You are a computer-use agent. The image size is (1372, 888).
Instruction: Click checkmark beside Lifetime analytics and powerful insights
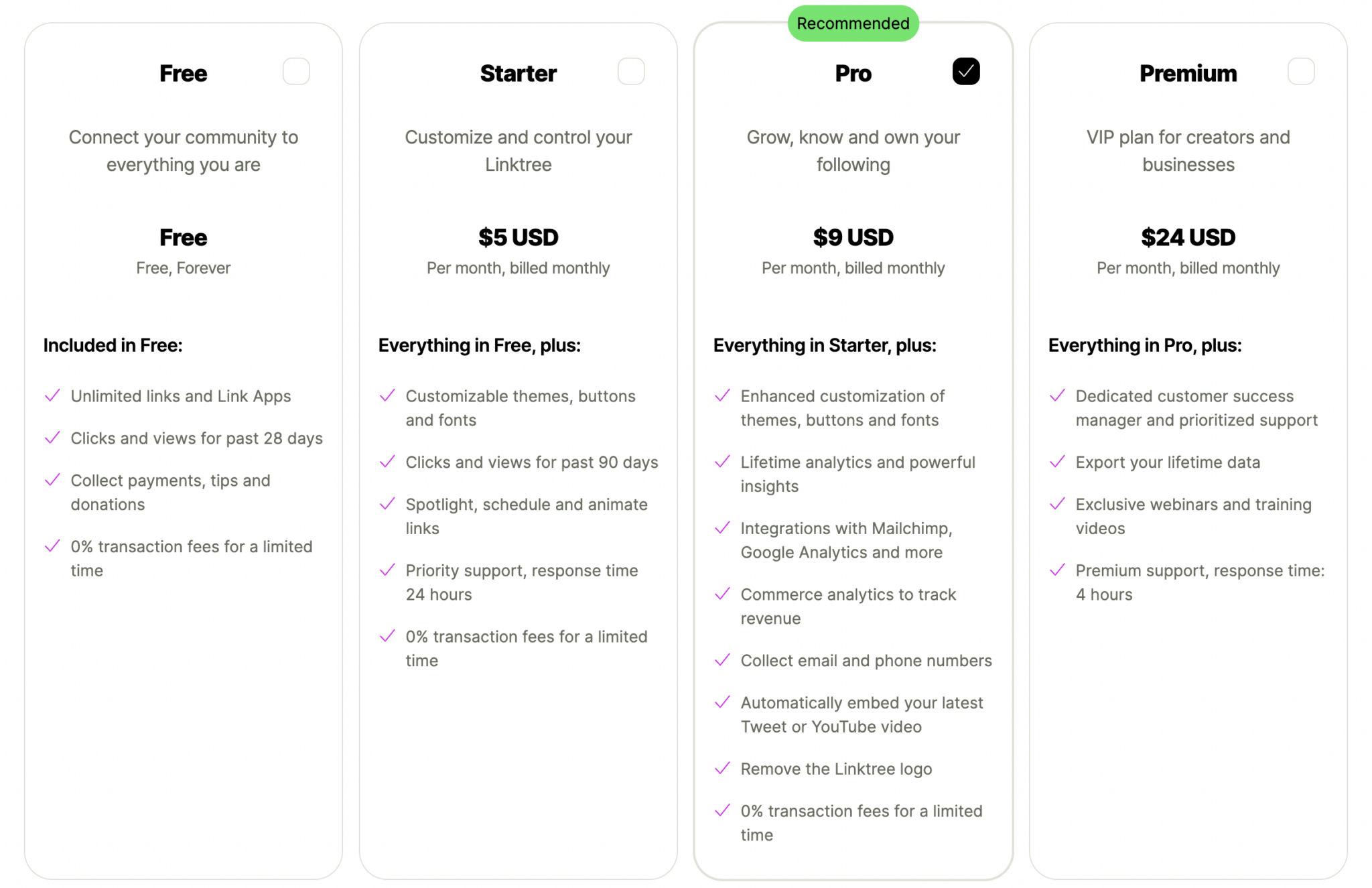pyautogui.click(x=722, y=462)
